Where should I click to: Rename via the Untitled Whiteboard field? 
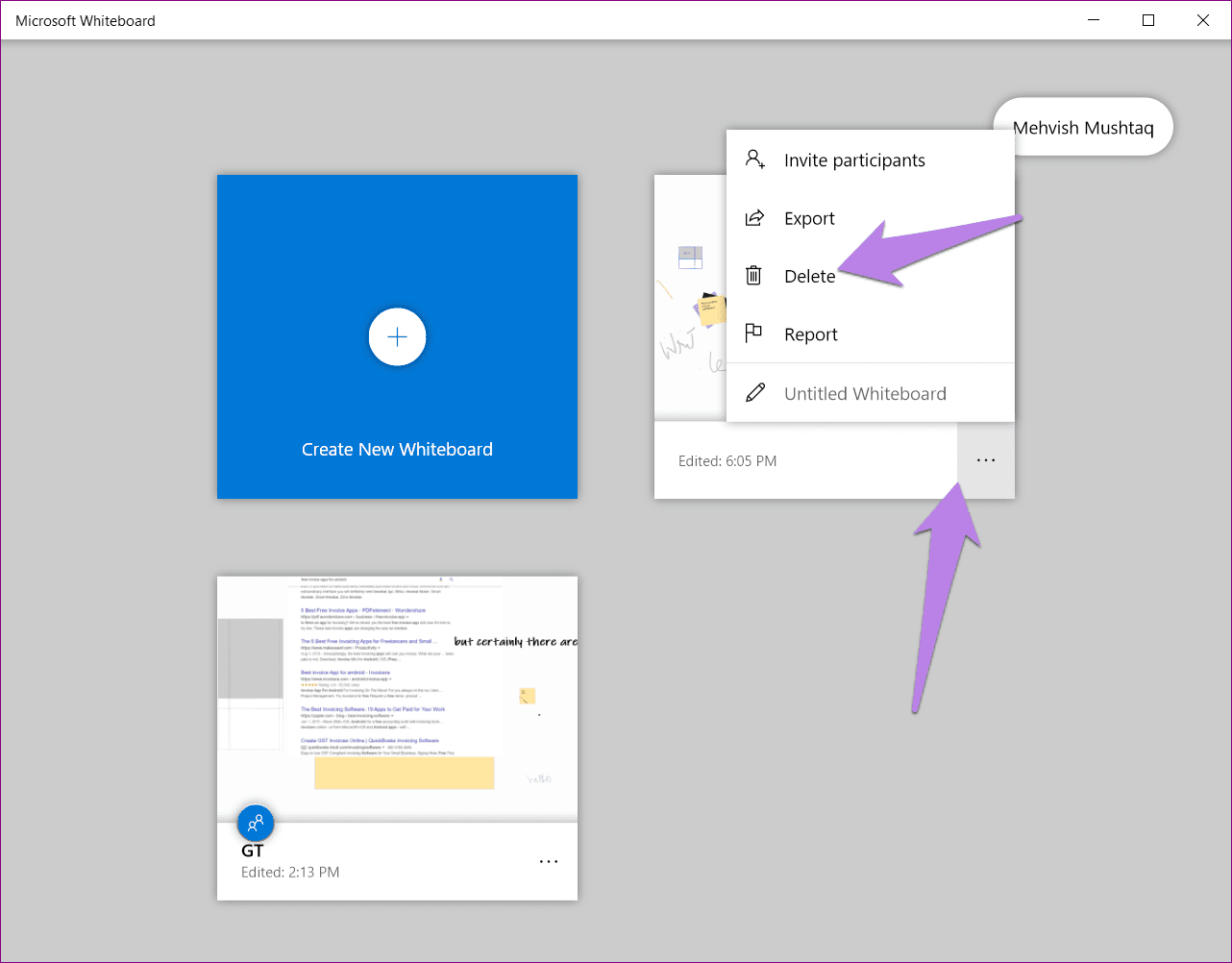pyautogui.click(x=871, y=393)
